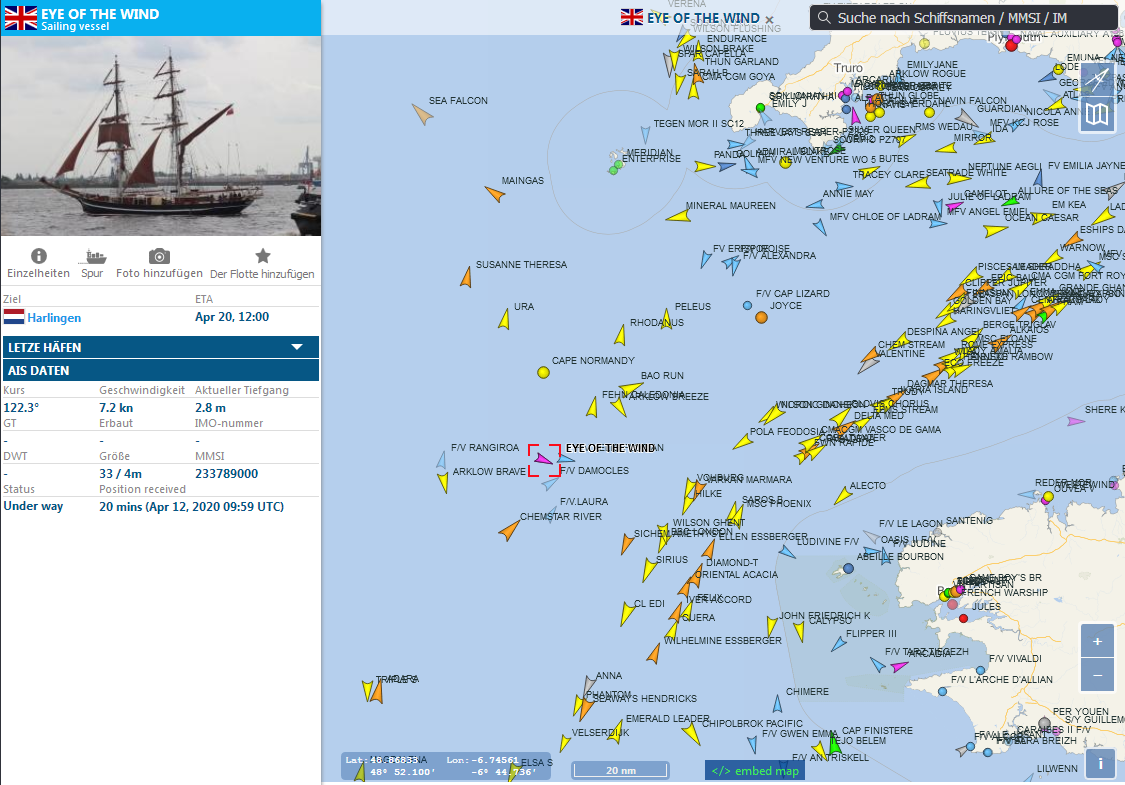The width and height of the screenshot is (1125, 785).
Task: Open the info button on map
Action: click(x=1100, y=763)
